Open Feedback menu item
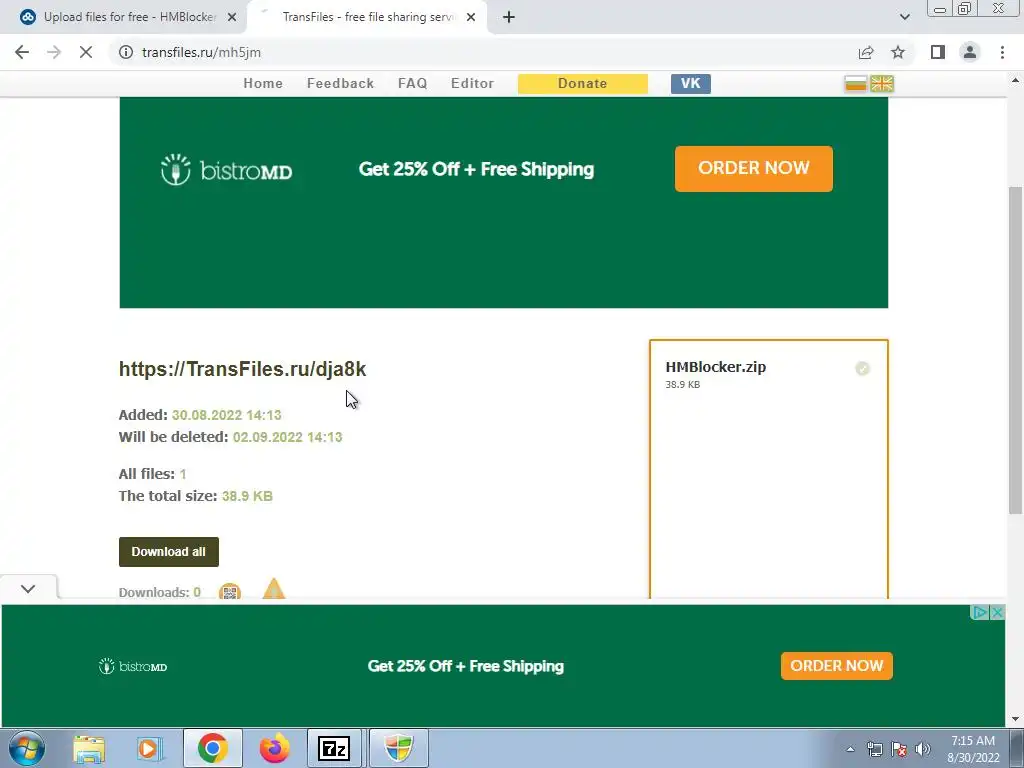Image resolution: width=1024 pixels, height=768 pixels. [x=340, y=84]
